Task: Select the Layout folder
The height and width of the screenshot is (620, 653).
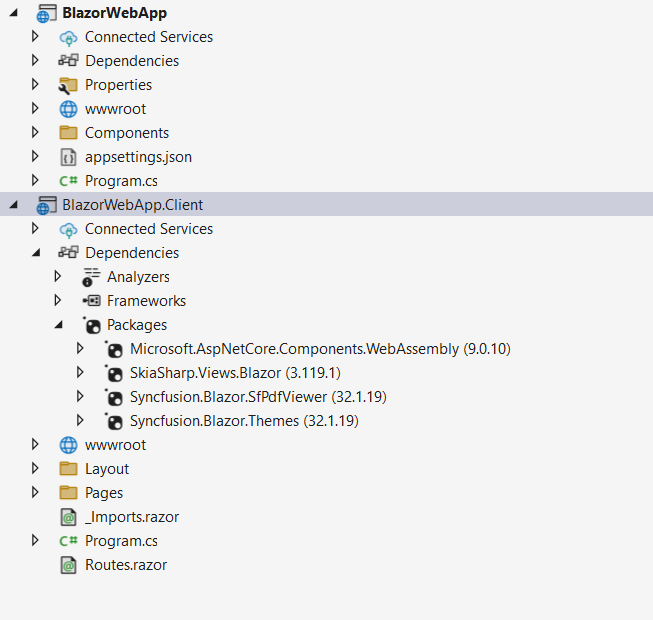Action: point(107,469)
